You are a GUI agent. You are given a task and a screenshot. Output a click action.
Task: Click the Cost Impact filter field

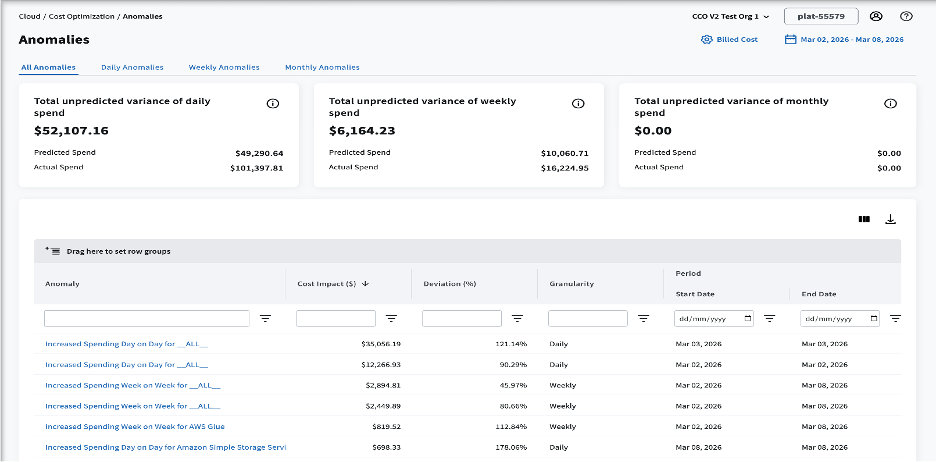(336, 319)
